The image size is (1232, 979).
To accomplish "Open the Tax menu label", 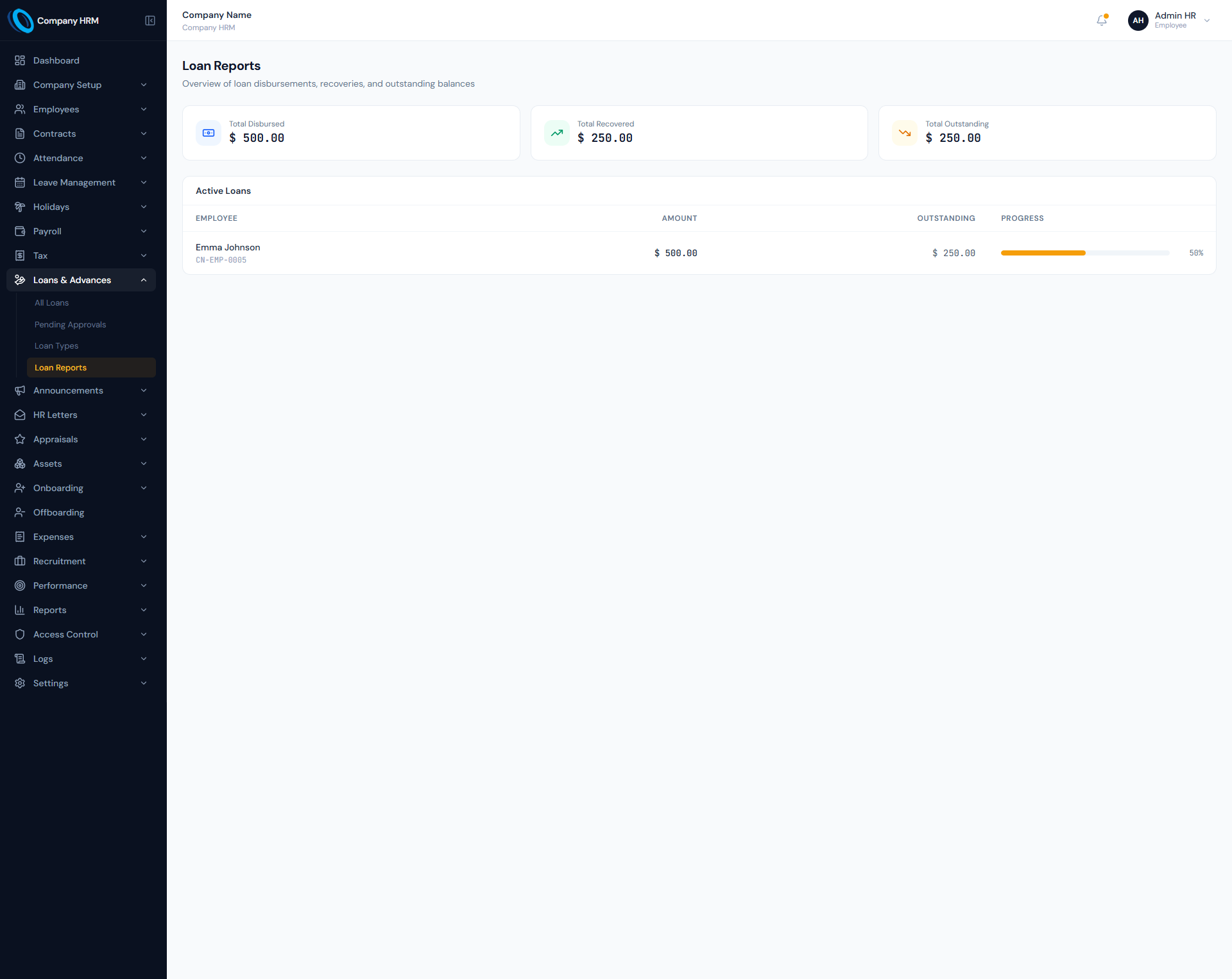I will [40, 256].
